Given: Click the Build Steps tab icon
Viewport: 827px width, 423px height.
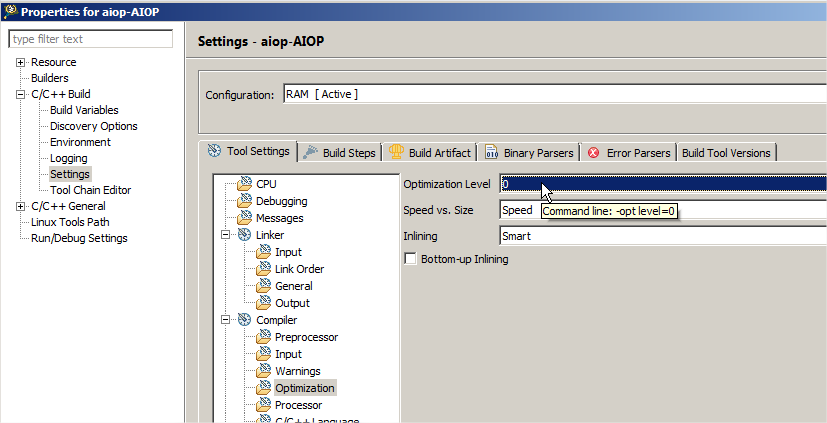Looking at the screenshot, I should click(x=310, y=152).
